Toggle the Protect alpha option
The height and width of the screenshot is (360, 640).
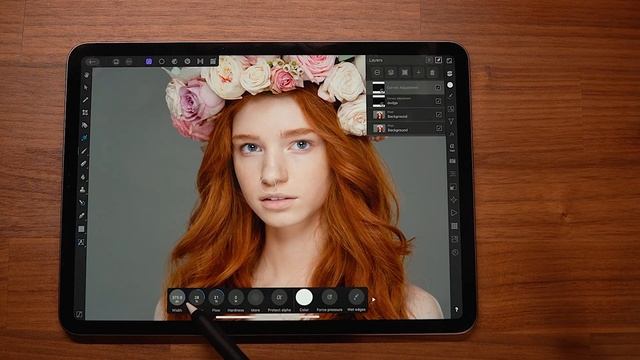tap(279, 298)
